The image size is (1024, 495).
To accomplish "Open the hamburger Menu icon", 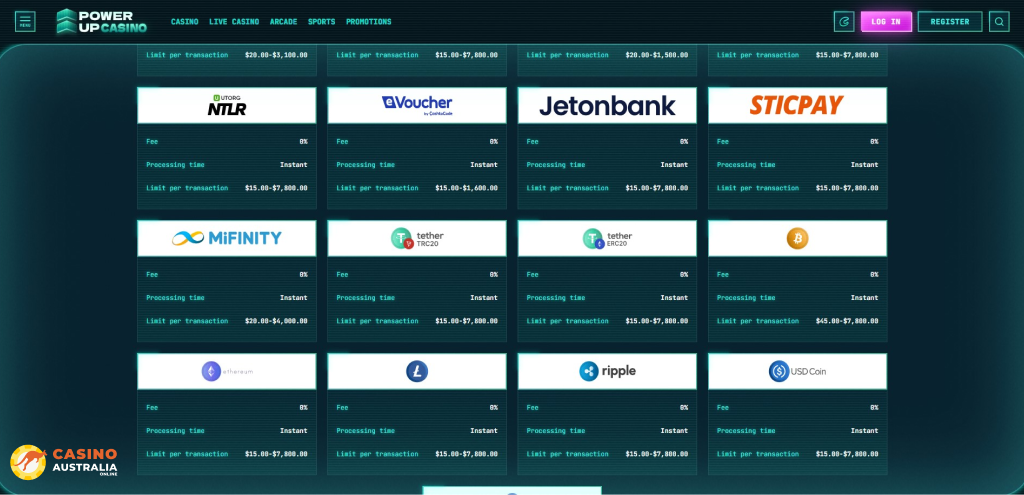I will click(25, 22).
